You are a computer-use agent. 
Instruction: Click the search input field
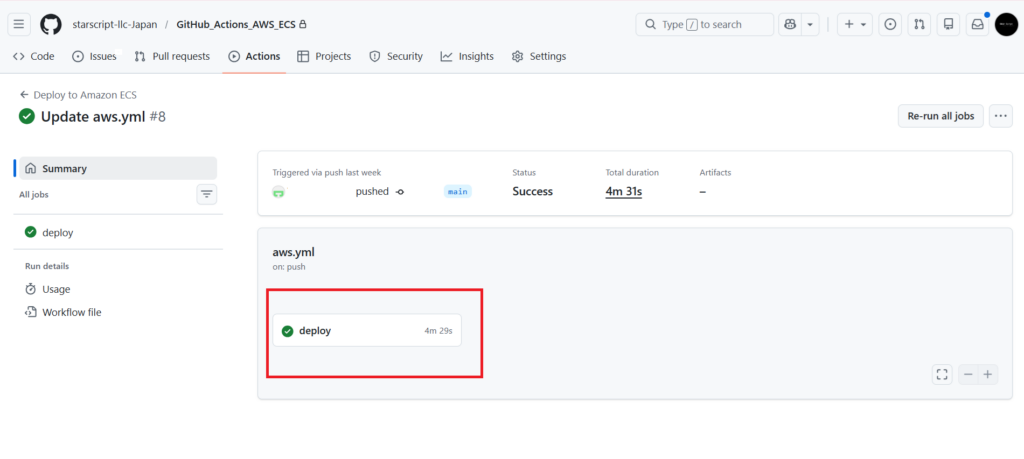705,24
